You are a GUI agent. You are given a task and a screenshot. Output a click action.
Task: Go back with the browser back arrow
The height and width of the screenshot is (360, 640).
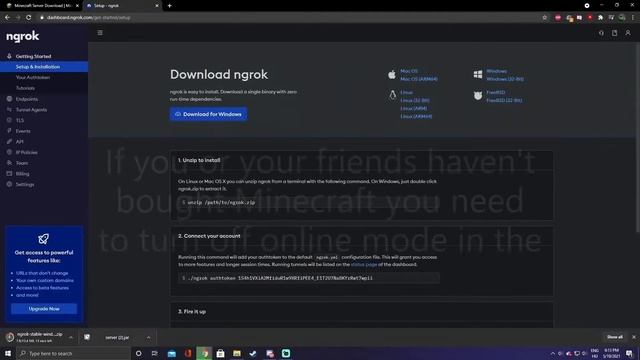pyautogui.click(x=7, y=18)
